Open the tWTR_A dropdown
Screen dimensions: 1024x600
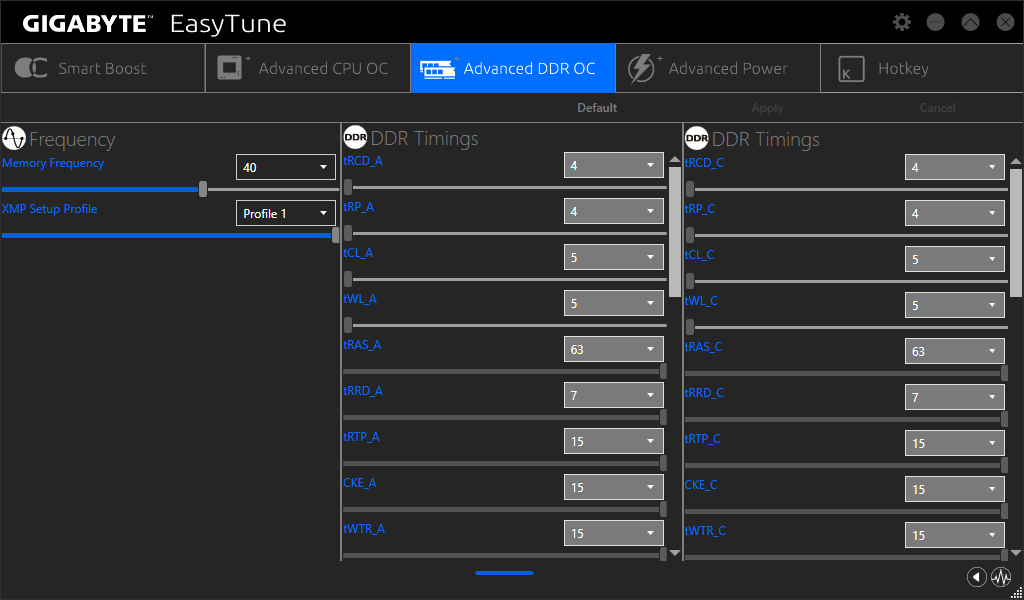click(x=614, y=533)
